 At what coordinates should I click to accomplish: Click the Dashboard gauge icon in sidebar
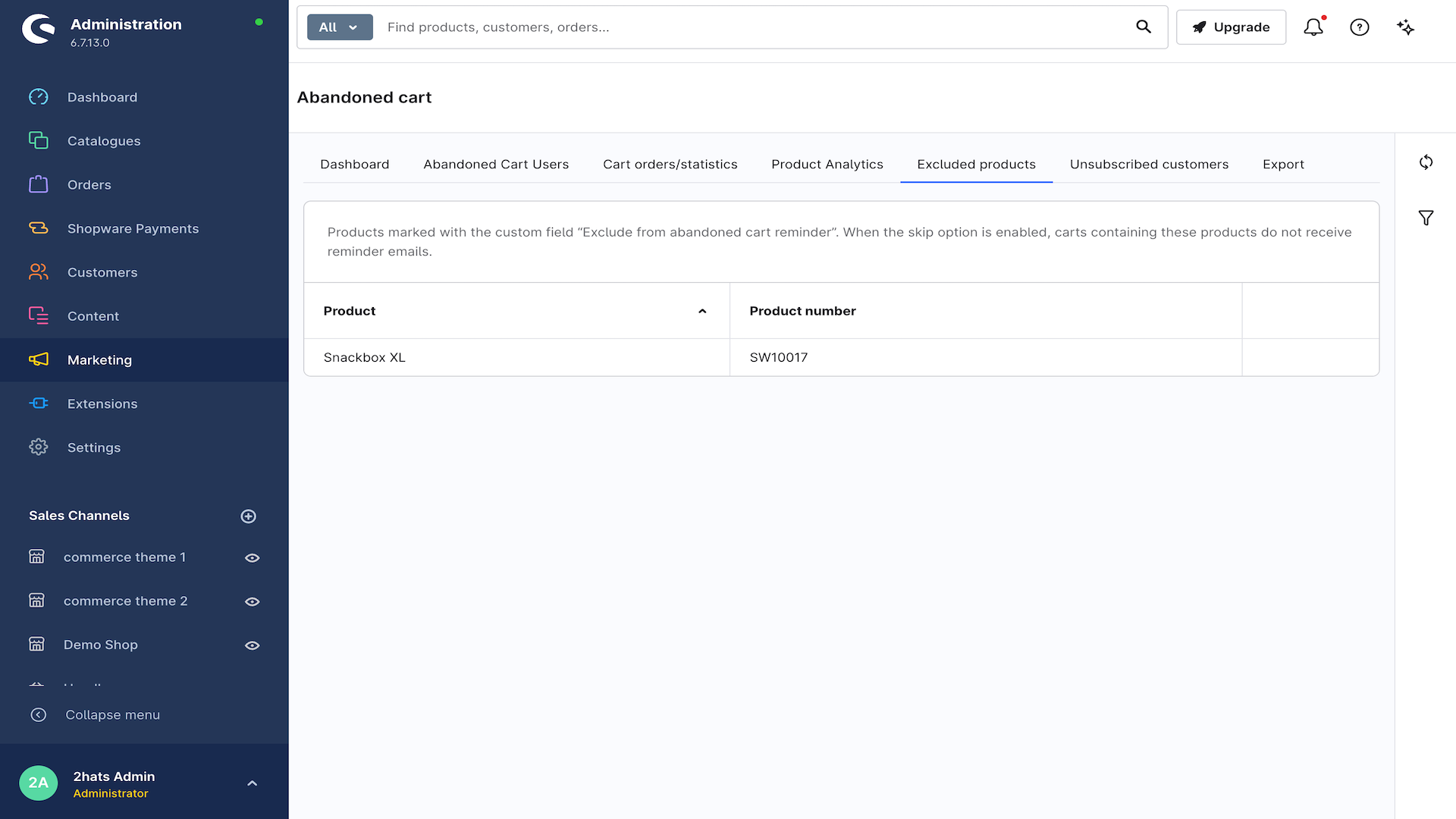(x=39, y=97)
